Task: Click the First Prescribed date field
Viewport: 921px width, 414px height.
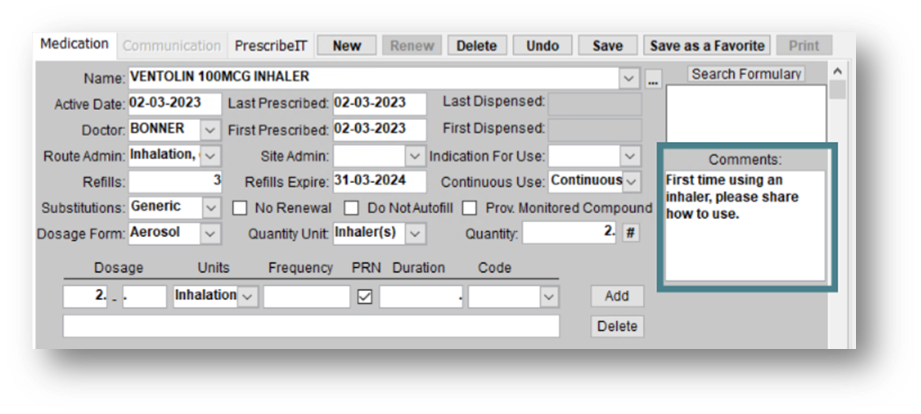Action: [379, 130]
